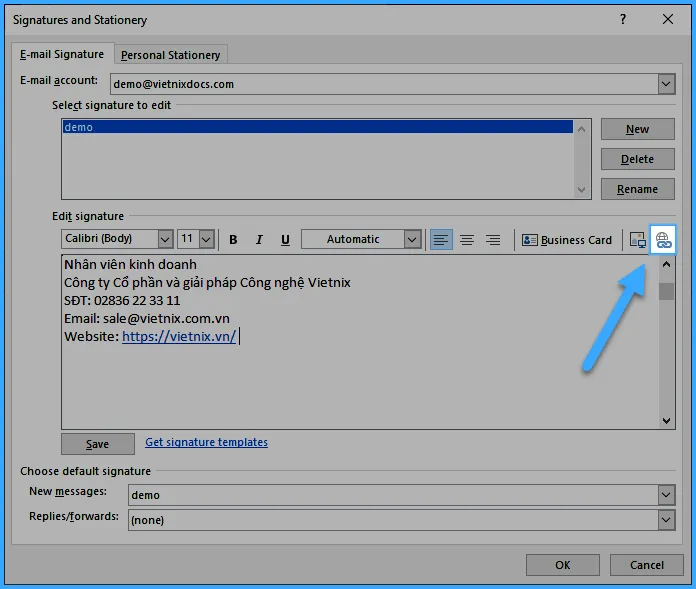Insert a Business Card
The height and width of the screenshot is (589, 696).
tap(566, 240)
